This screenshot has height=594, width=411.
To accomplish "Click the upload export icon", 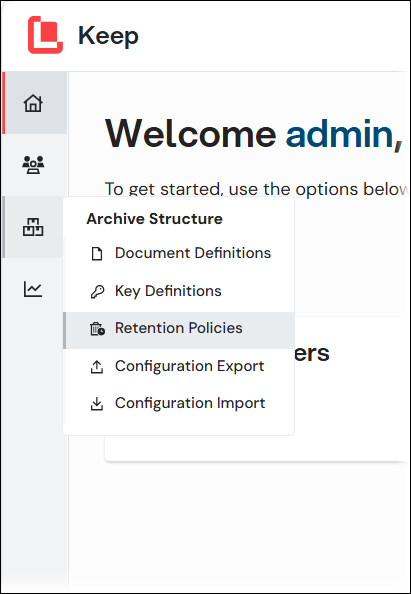I will 97,367.
